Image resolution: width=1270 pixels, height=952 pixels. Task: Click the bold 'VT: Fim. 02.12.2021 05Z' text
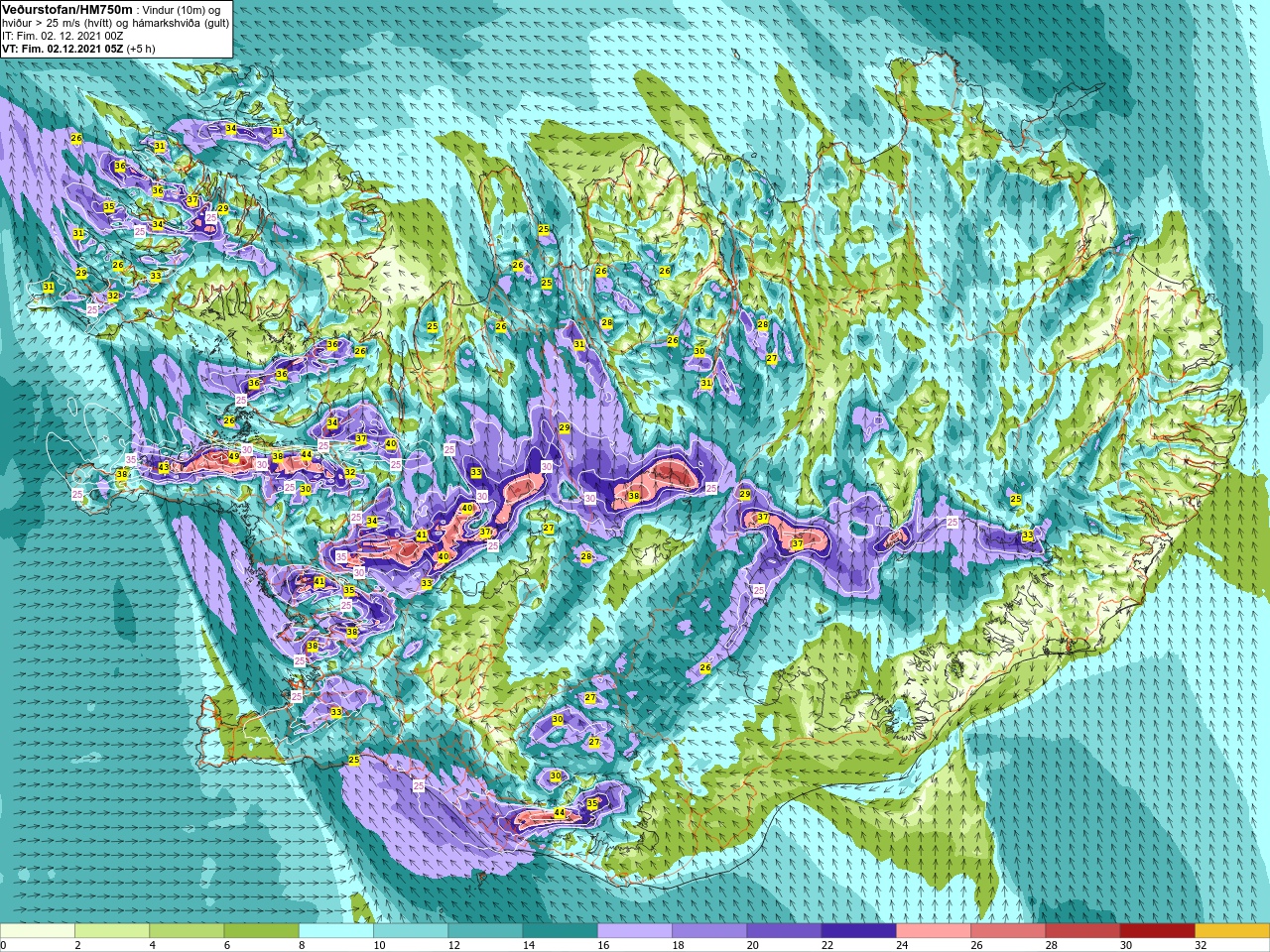[62, 49]
